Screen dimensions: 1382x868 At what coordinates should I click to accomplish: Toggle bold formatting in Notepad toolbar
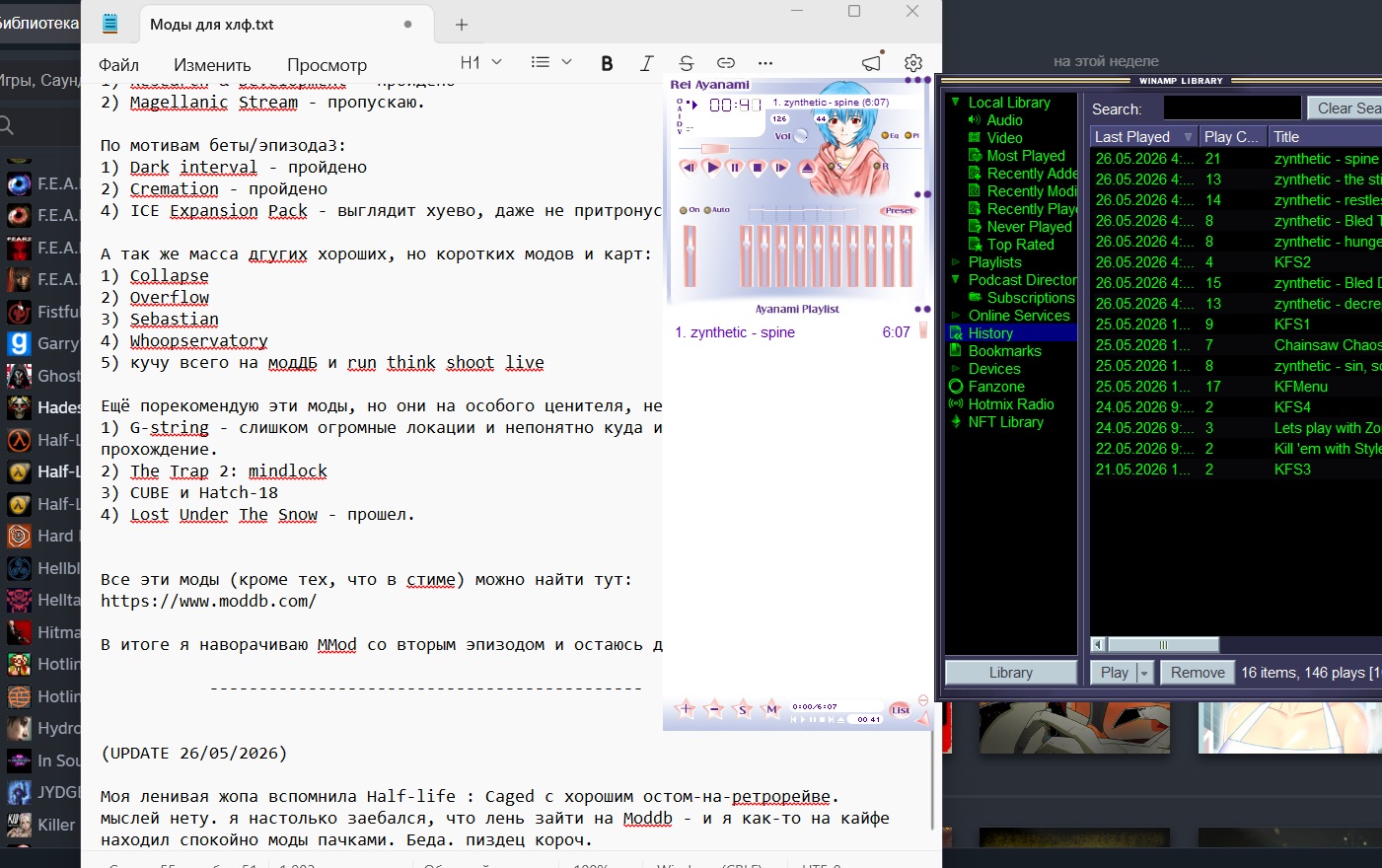tap(607, 63)
